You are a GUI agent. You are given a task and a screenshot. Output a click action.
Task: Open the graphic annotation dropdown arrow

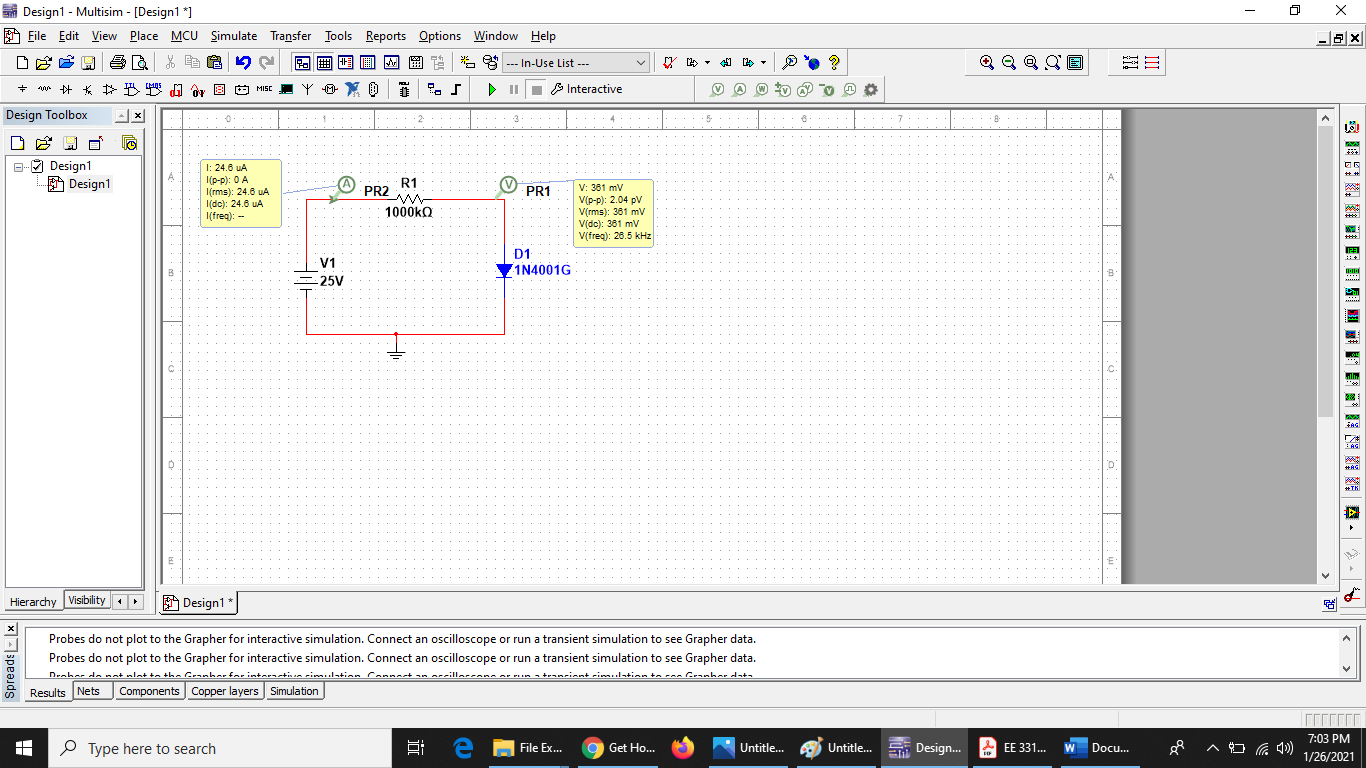[x=706, y=62]
